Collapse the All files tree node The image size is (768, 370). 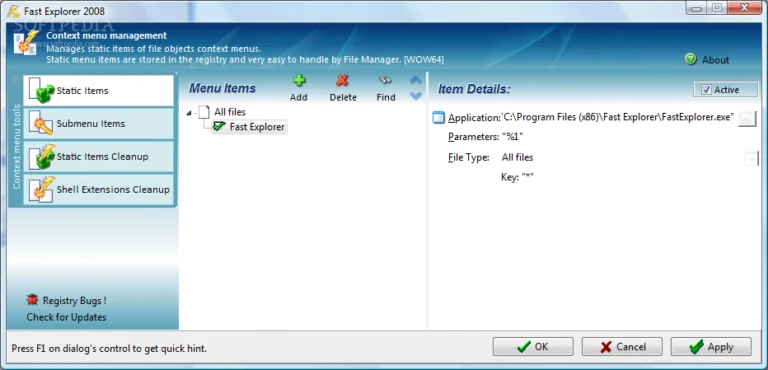tap(190, 113)
